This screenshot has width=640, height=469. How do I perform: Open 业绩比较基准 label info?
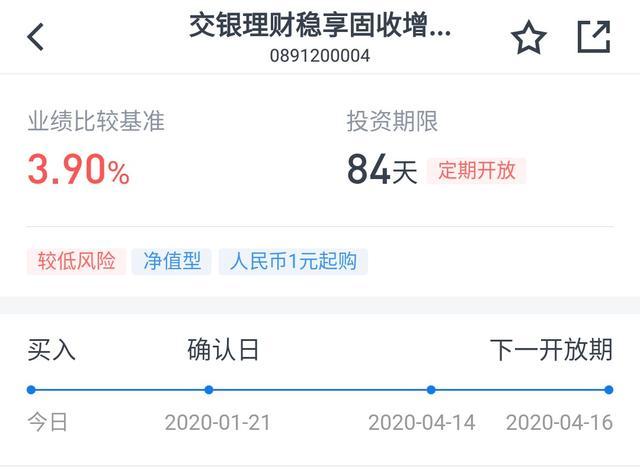(x=96, y=121)
